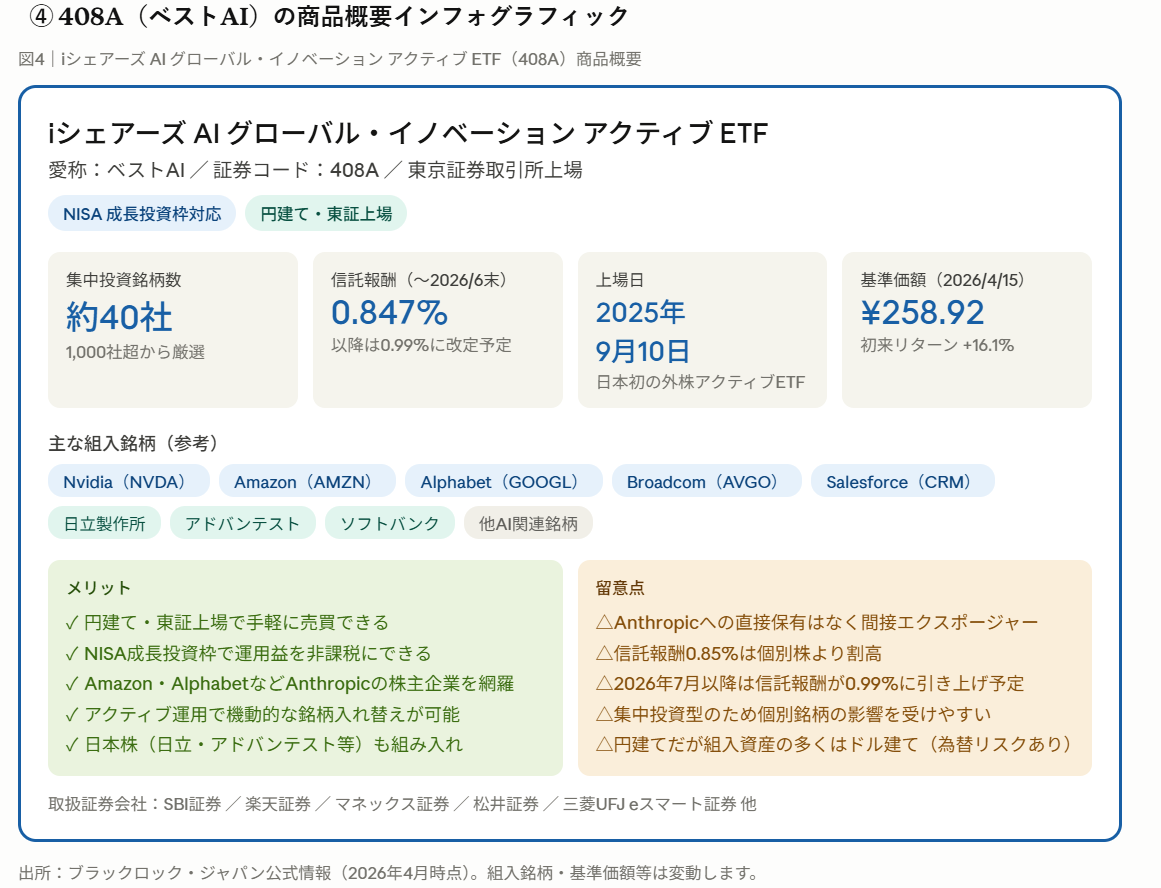Click the Alphabet (GOOGL) chip
This screenshot has width=1161, height=888.
[x=503, y=481]
